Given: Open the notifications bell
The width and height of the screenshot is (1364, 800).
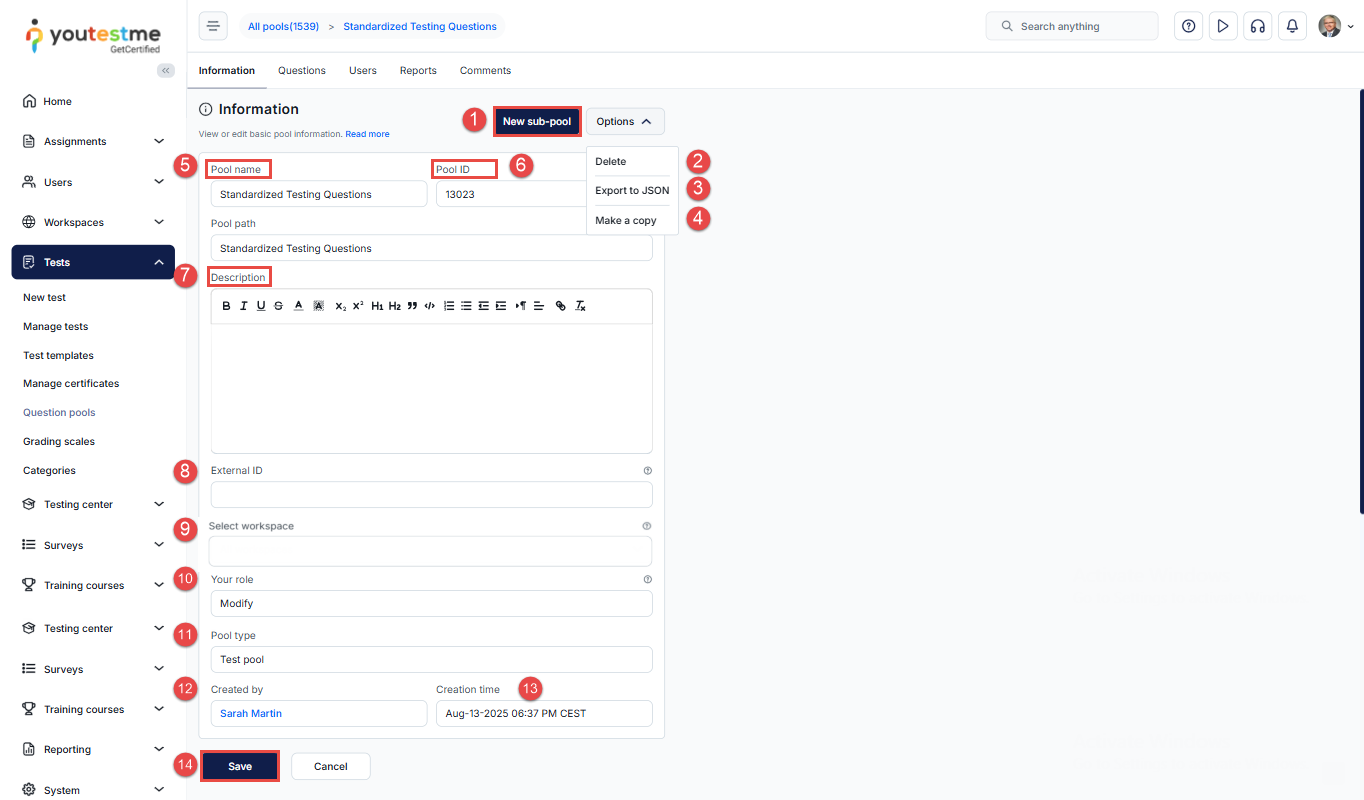Looking at the screenshot, I should click(1292, 26).
